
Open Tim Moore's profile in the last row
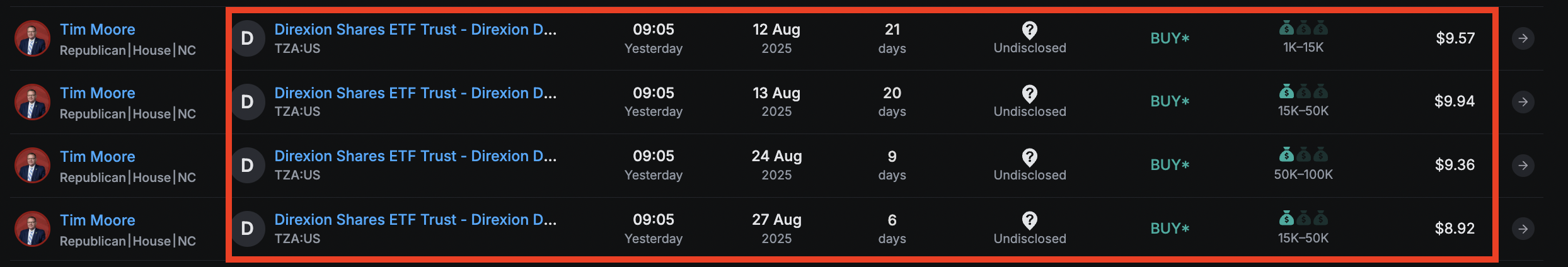98,220
